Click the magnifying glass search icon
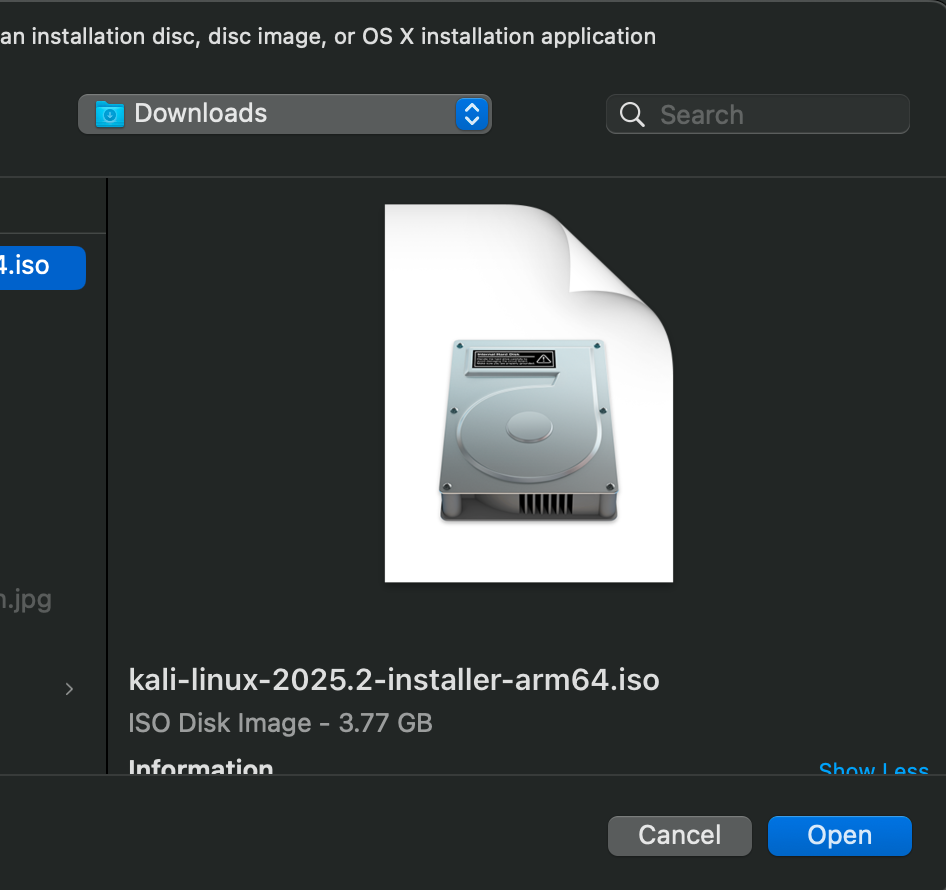This screenshot has height=890, width=946. tap(632, 115)
